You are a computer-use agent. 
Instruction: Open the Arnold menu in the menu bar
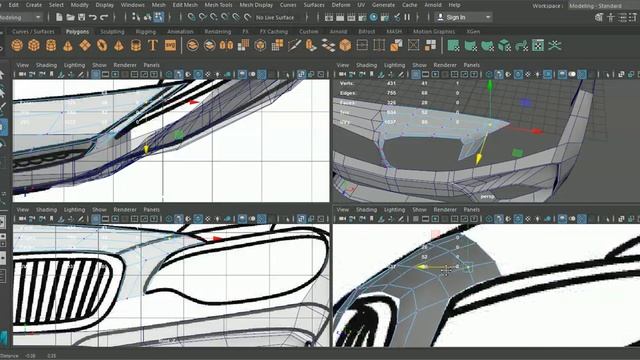click(433, 5)
